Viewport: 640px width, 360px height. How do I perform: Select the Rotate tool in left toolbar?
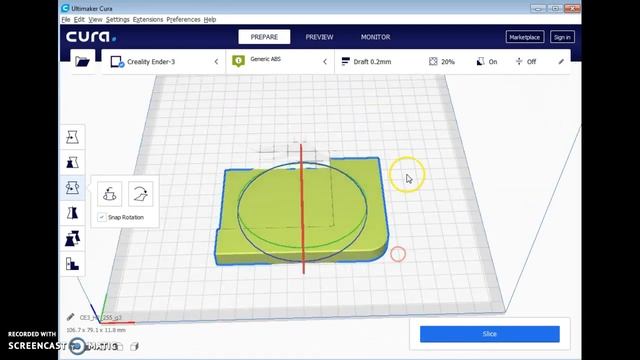[x=72, y=188]
